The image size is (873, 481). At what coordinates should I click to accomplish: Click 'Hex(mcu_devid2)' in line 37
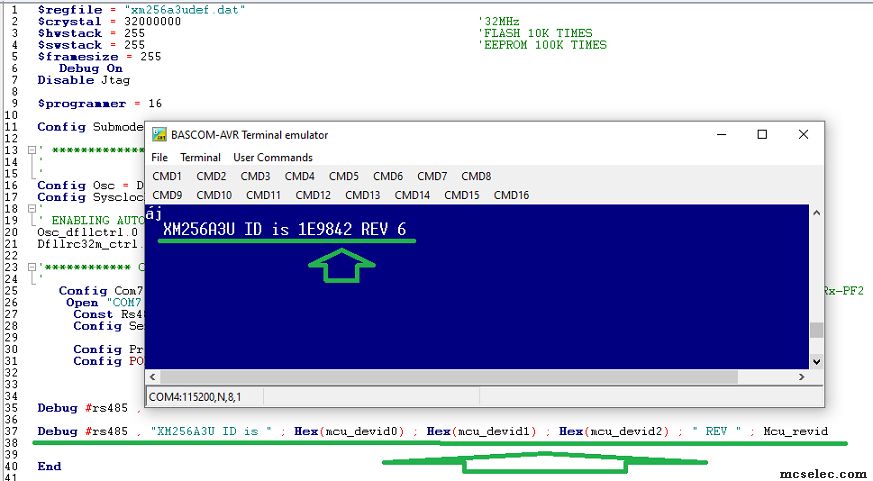tap(614, 431)
